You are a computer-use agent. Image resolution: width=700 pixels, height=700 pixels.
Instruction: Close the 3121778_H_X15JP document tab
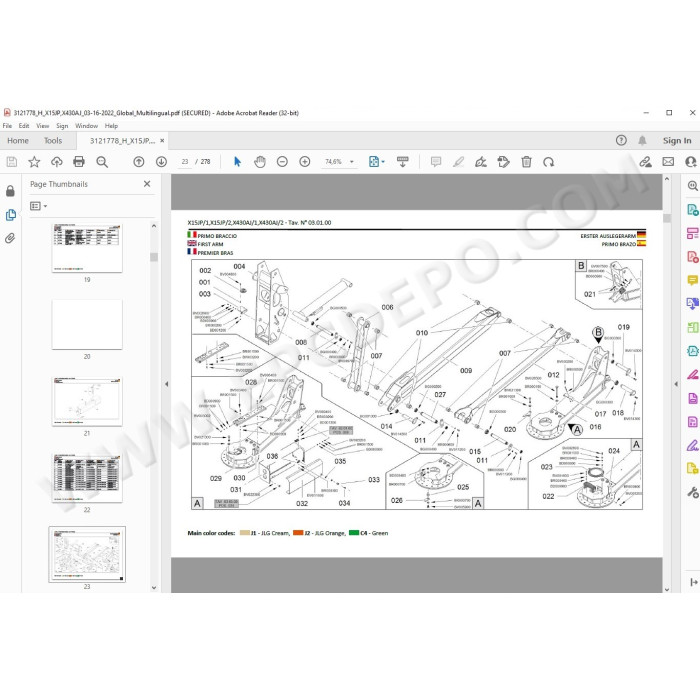(x=162, y=141)
